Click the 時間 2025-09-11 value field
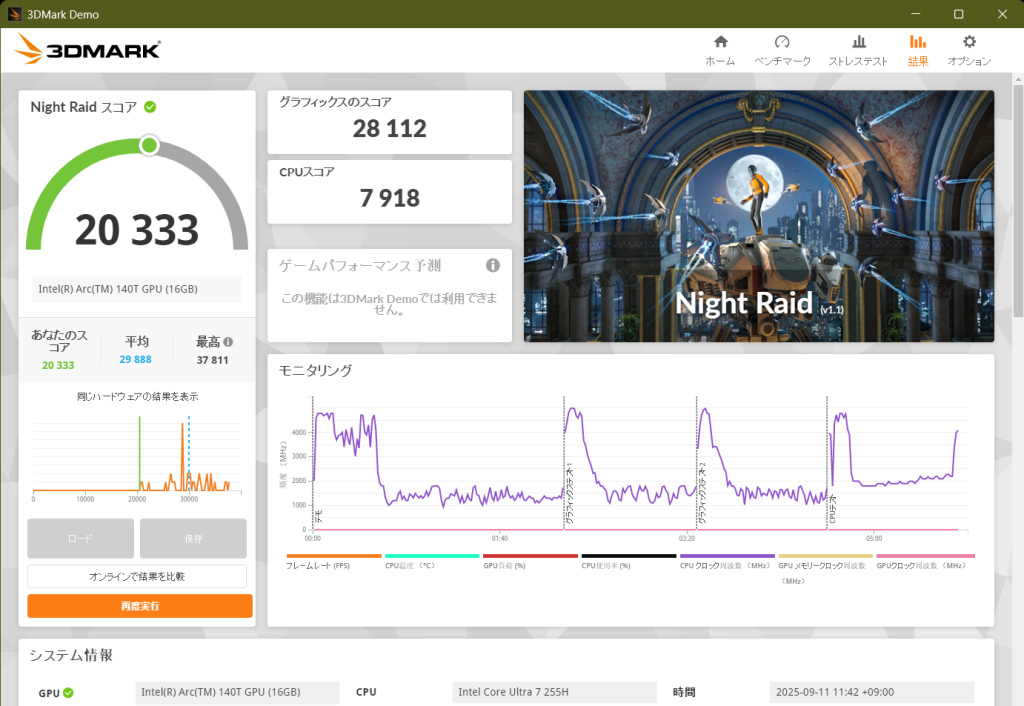The height and width of the screenshot is (706, 1024). (x=872, y=692)
